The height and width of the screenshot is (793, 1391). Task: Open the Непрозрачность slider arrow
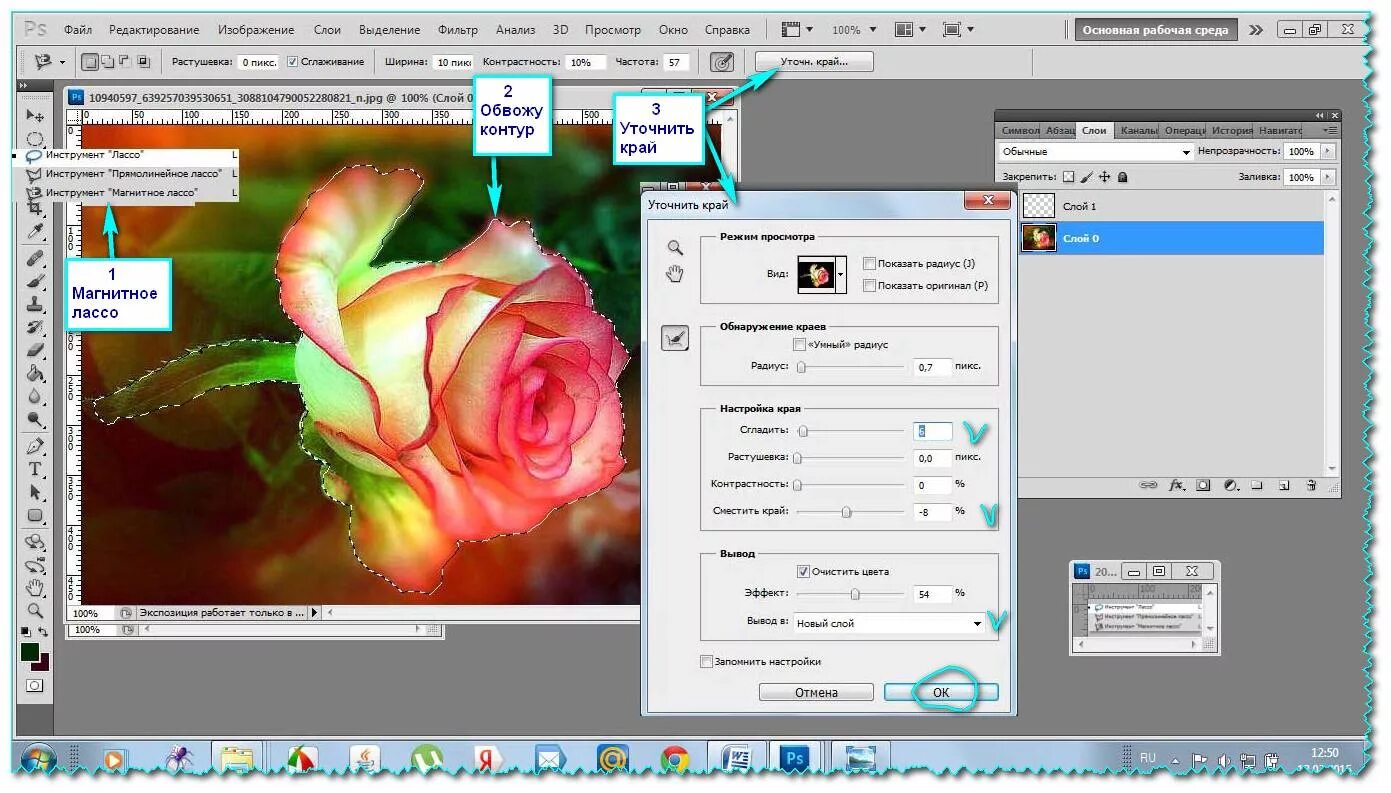(1328, 151)
